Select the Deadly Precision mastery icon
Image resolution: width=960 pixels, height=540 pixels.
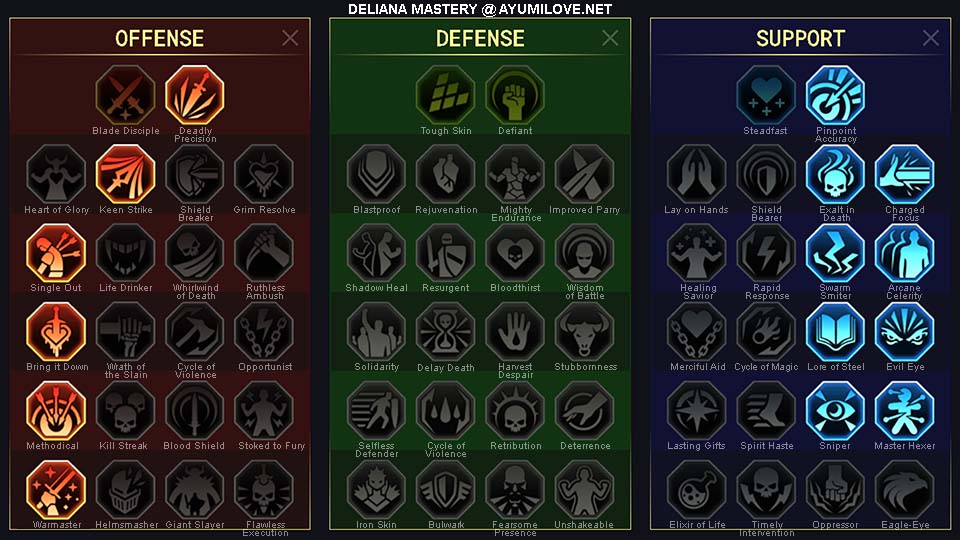click(195, 96)
